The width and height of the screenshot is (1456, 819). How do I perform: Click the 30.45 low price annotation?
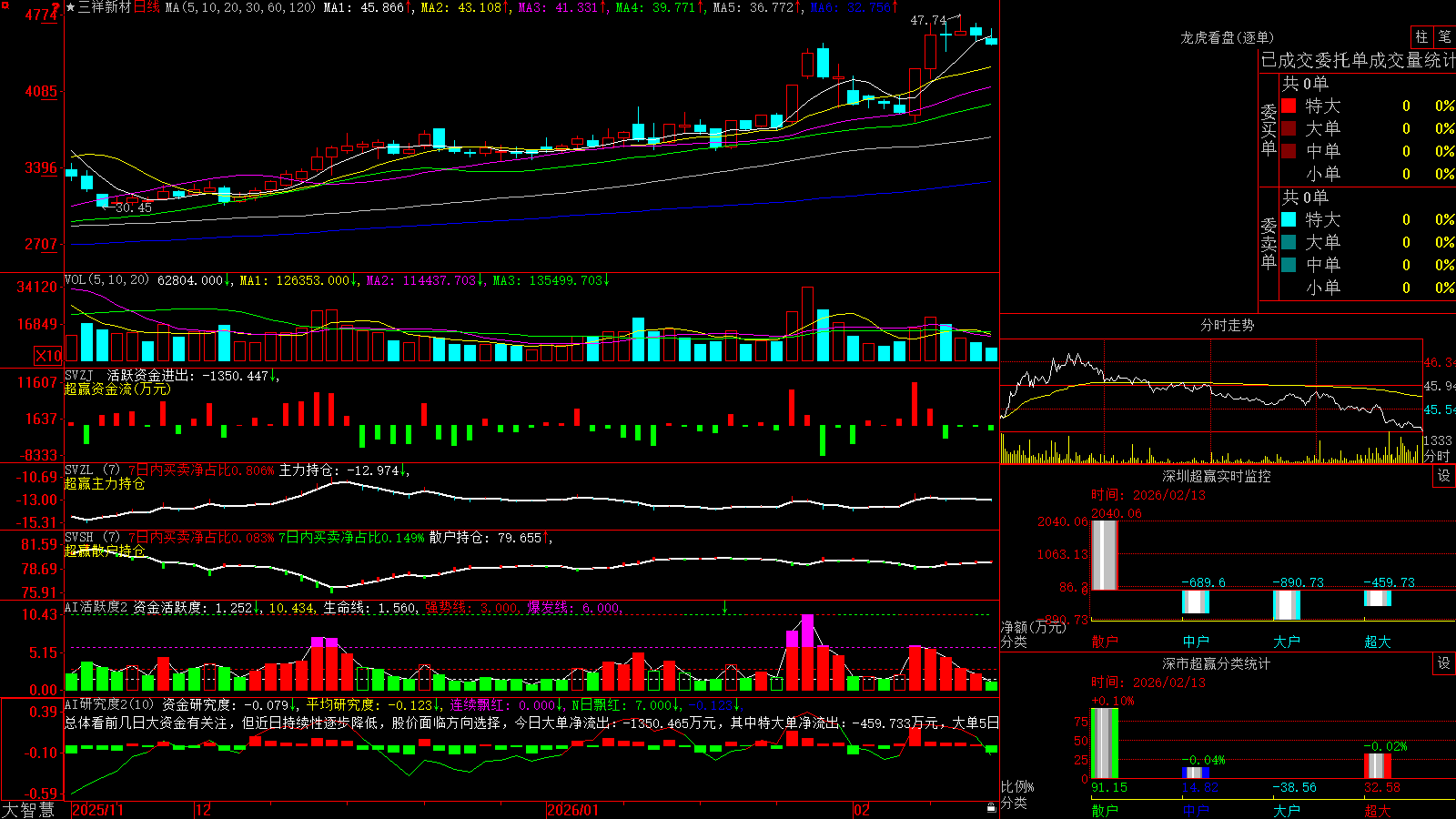[134, 207]
